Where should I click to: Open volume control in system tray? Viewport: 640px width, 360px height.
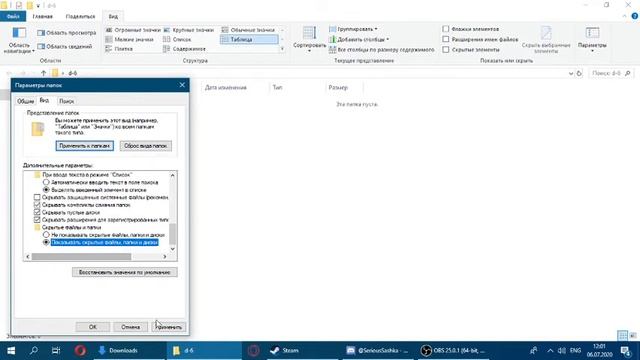(562, 351)
